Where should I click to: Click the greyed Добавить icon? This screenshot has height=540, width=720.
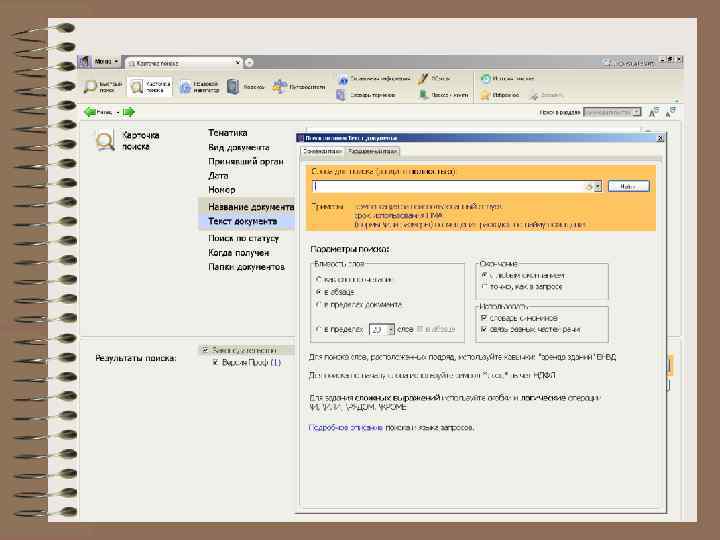534,95
